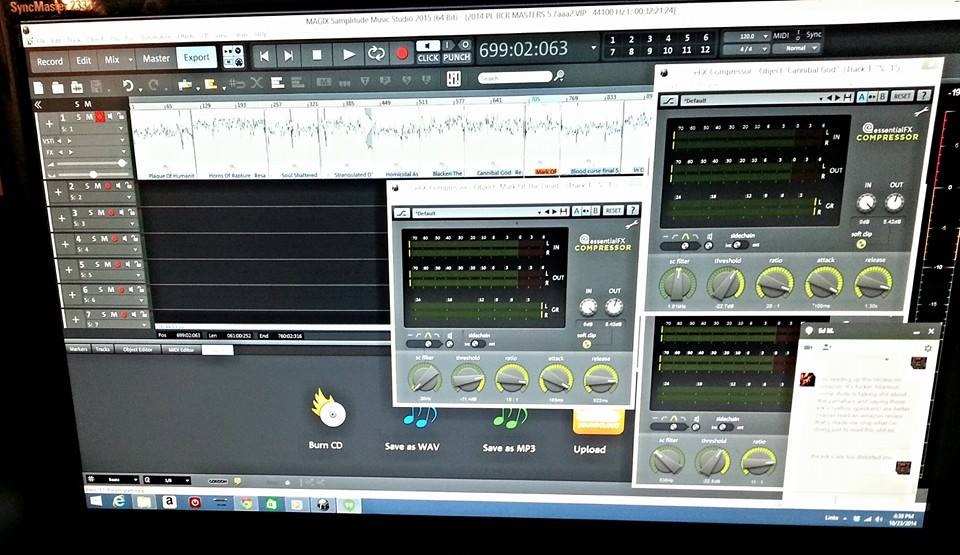Open help in the Mark Of compressor window
Screen dimensions: 960x555
tap(632, 210)
